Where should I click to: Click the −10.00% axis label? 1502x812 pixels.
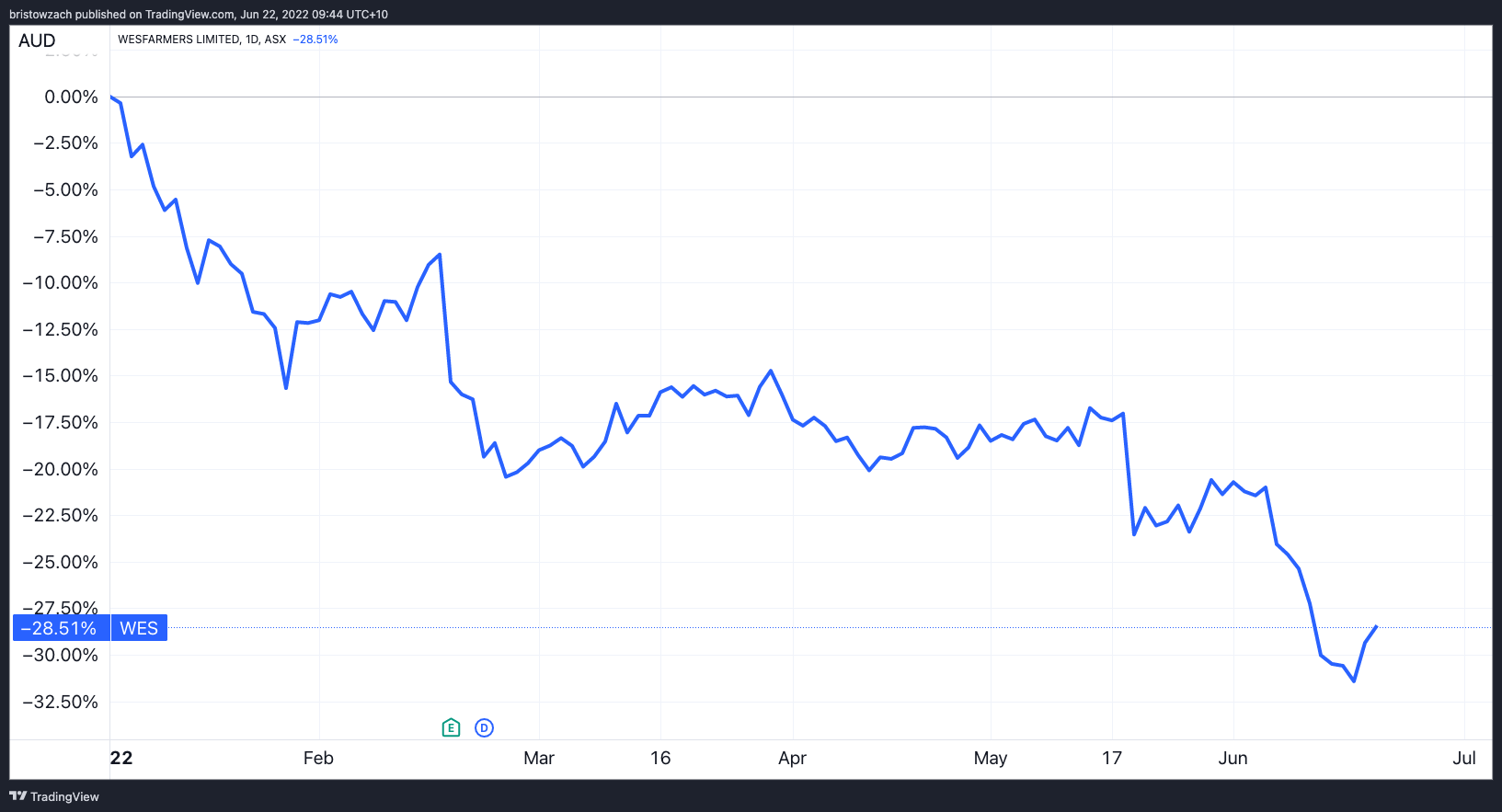pos(60,282)
